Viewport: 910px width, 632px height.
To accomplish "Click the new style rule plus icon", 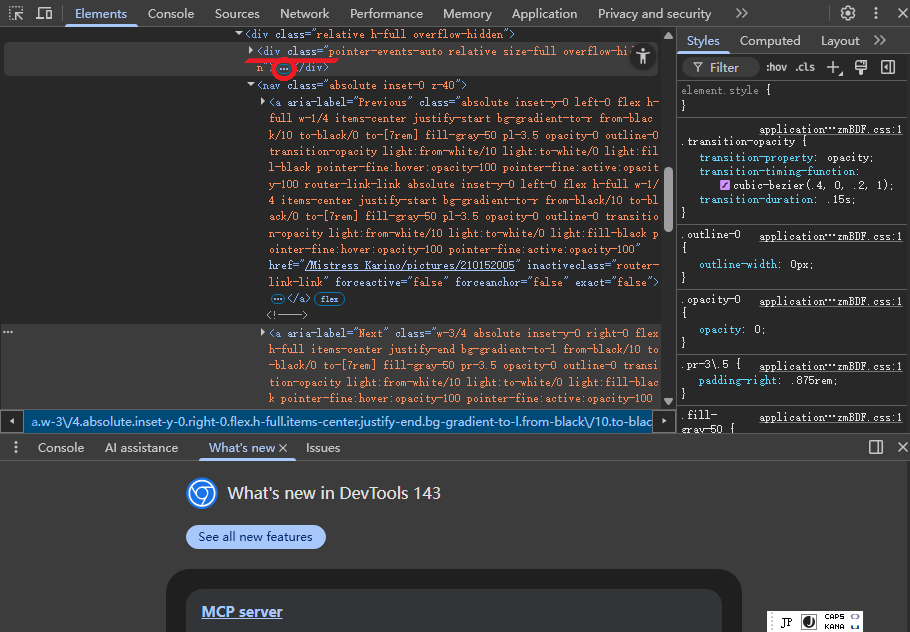I will coord(833,67).
